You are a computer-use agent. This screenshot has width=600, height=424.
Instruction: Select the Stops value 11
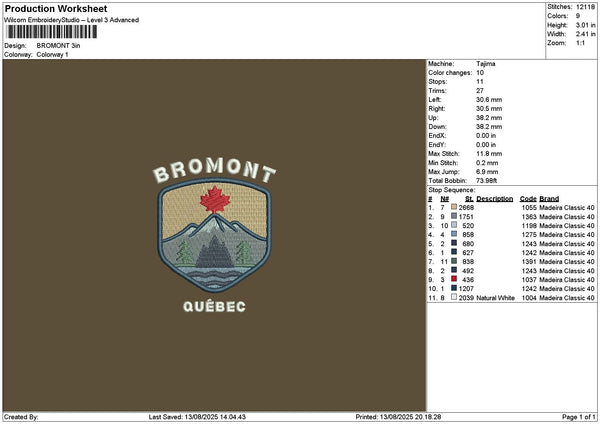pyautogui.click(x=480, y=82)
